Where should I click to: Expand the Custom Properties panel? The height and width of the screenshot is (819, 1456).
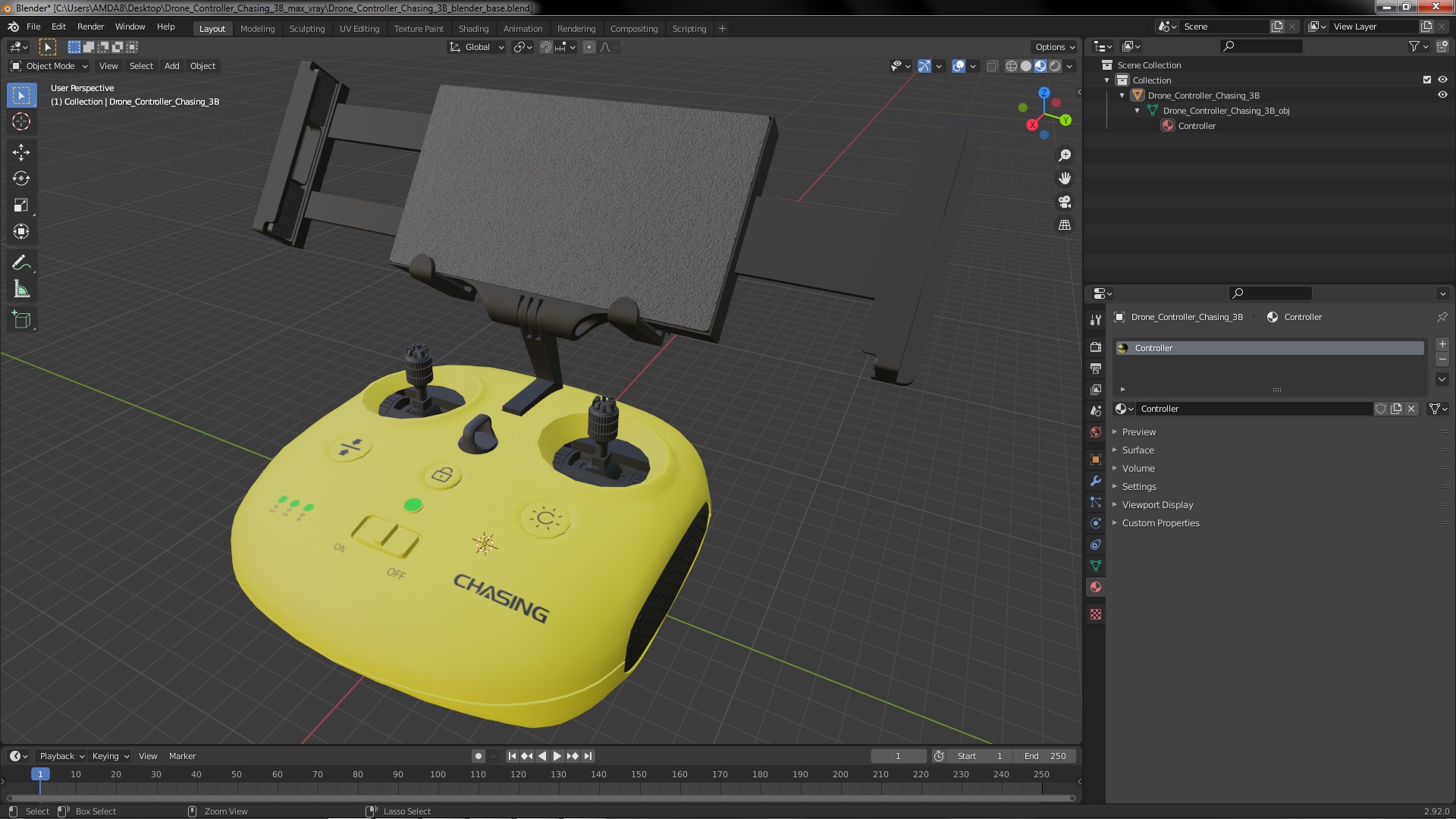pyautogui.click(x=1160, y=523)
